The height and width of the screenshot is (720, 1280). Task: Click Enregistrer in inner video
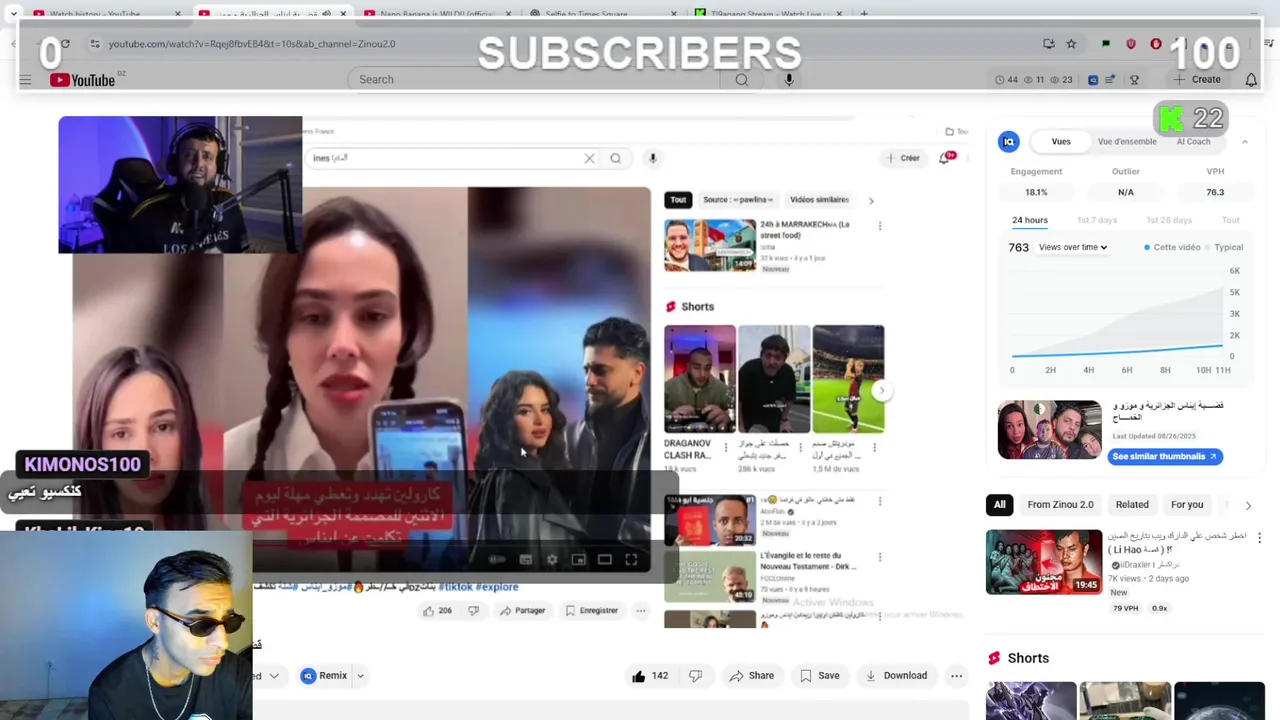pyautogui.click(x=591, y=611)
